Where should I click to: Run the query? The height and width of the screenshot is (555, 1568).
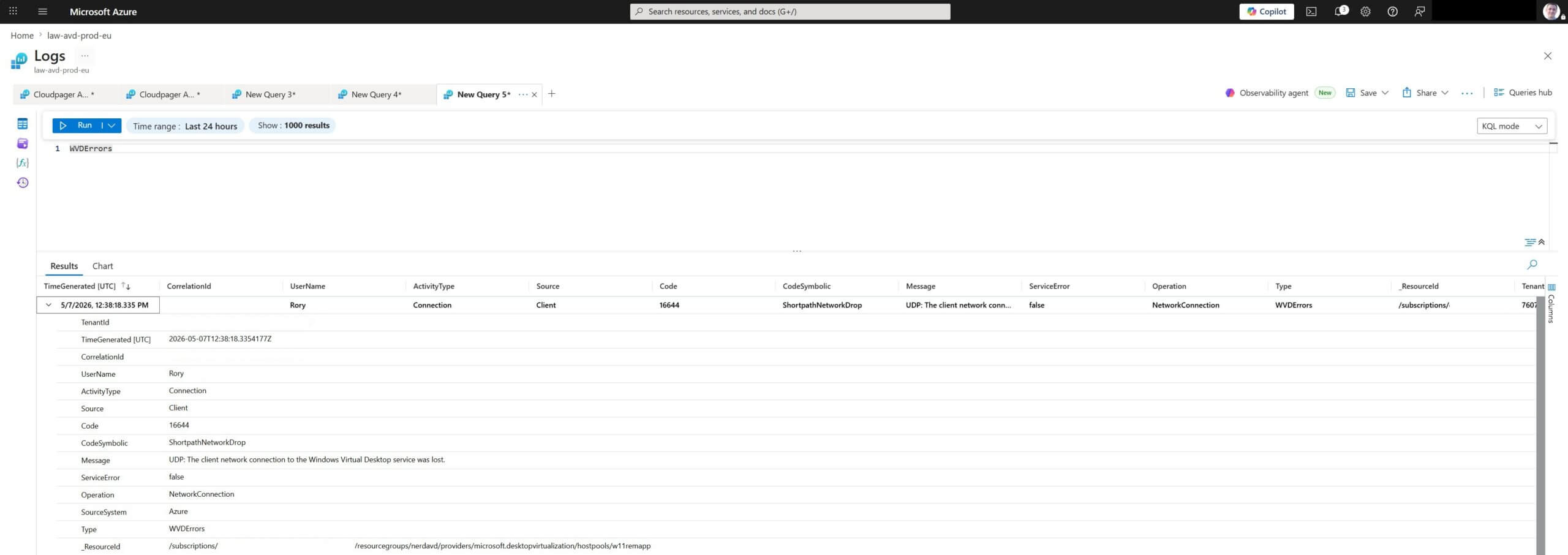pyautogui.click(x=76, y=125)
